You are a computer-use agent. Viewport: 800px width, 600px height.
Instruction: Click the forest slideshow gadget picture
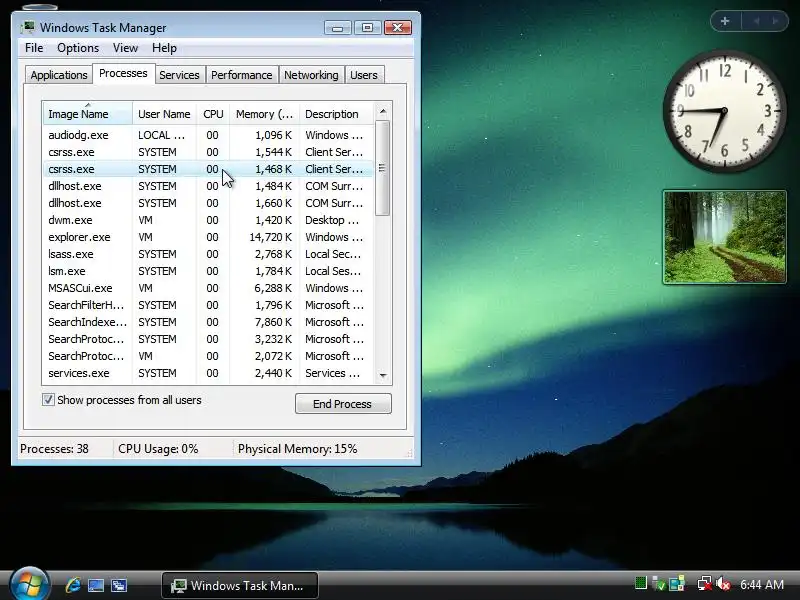(724, 237)
